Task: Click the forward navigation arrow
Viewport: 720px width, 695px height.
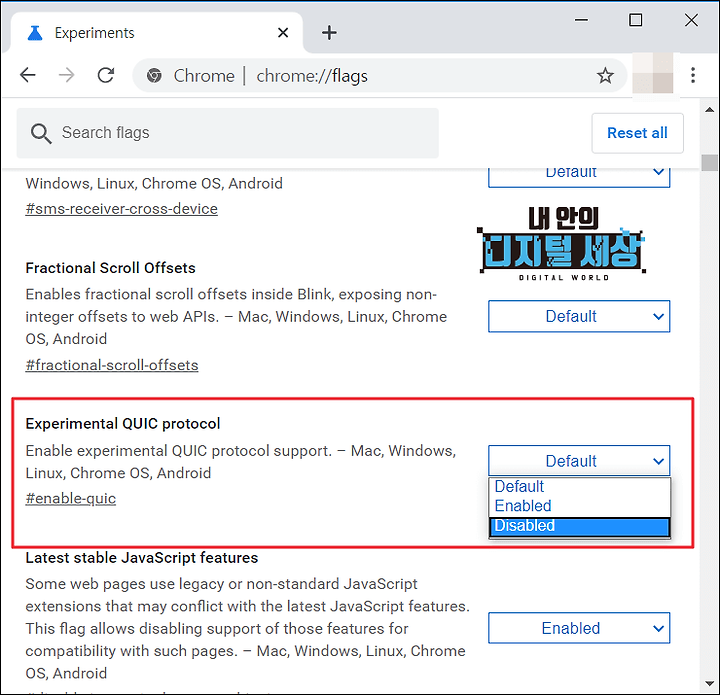Action: tap(67, 75)
